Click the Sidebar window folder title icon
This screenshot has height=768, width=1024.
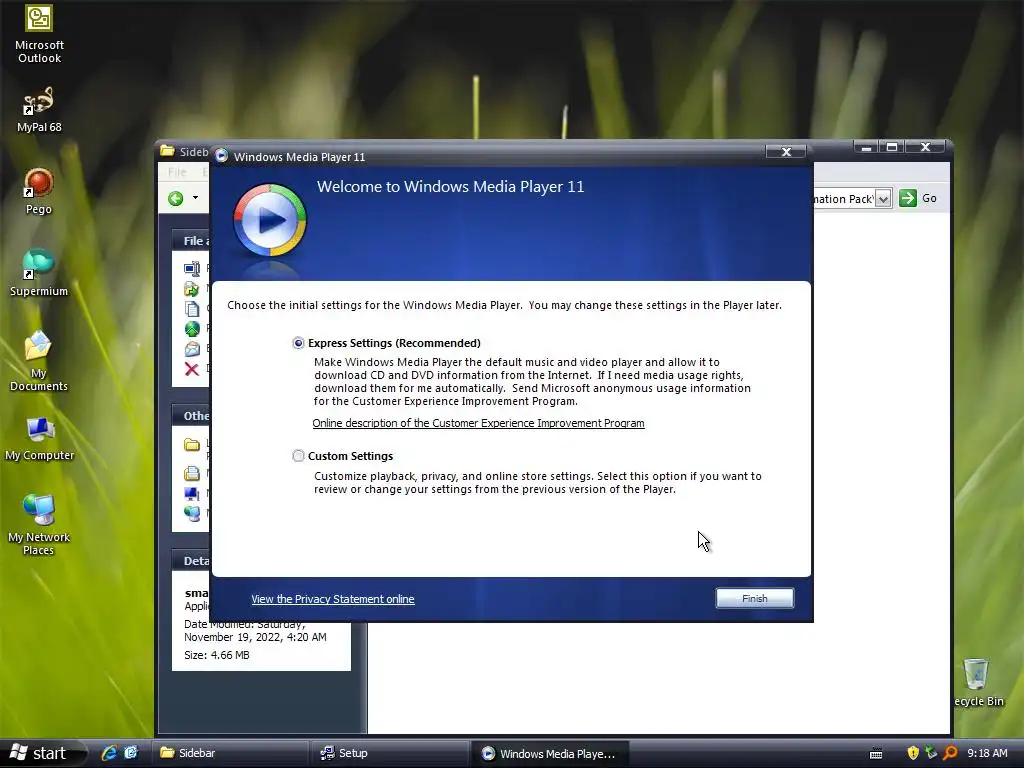(167, 151)
